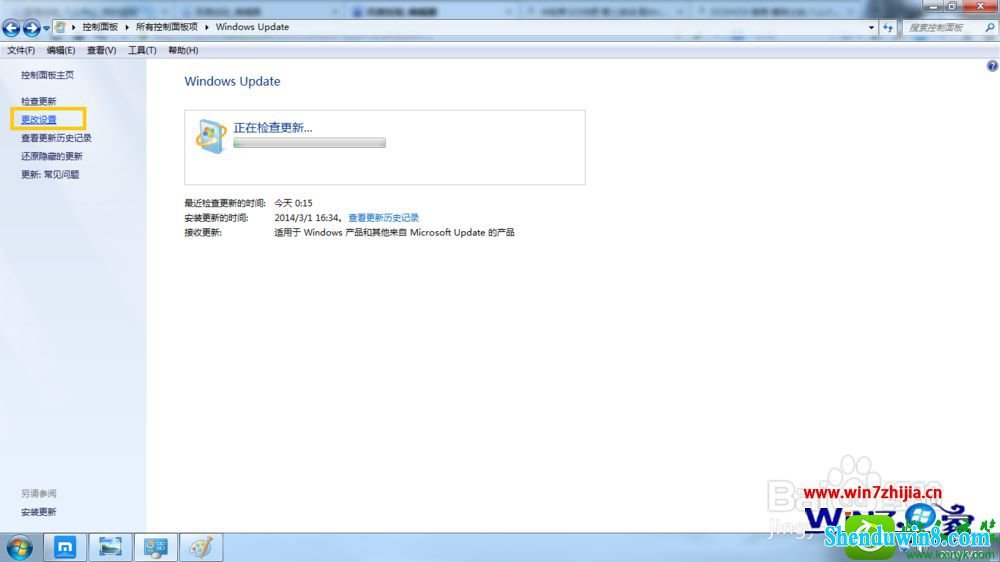Click 正在检查更新... status text
Image resolution: width=1000 pixels, height=562 pixels.
[273, 128]
